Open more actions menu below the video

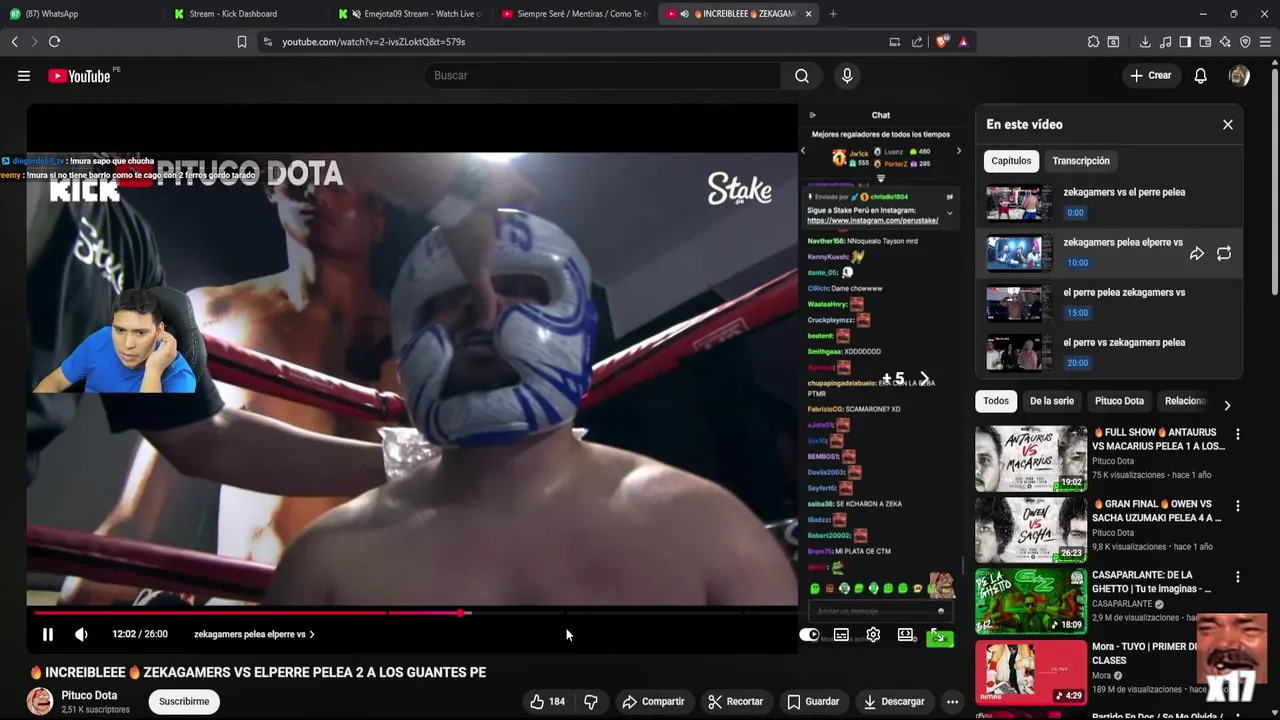tap(952, 702)
